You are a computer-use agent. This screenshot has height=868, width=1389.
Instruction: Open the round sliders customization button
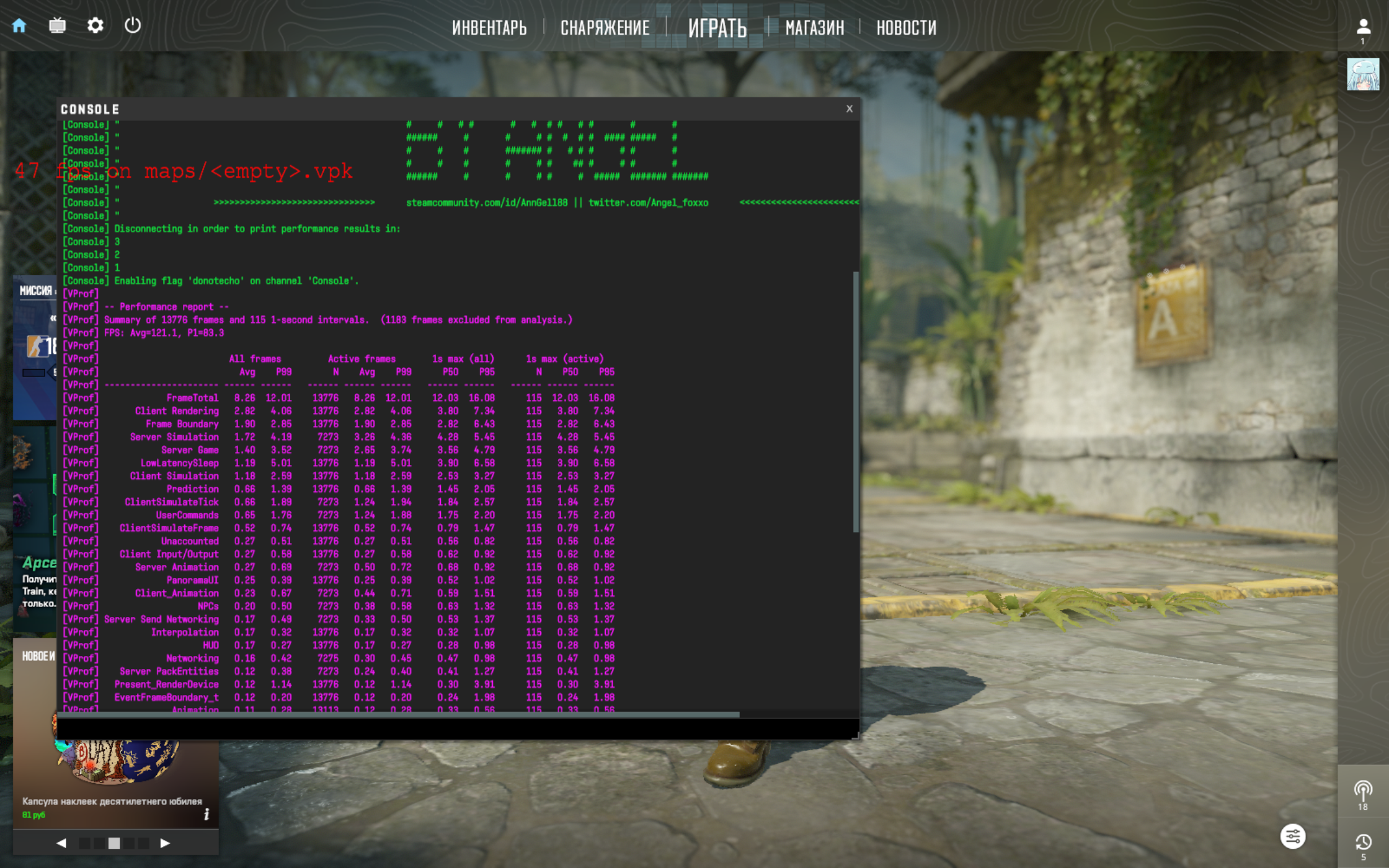click(x=1293, y=837)
